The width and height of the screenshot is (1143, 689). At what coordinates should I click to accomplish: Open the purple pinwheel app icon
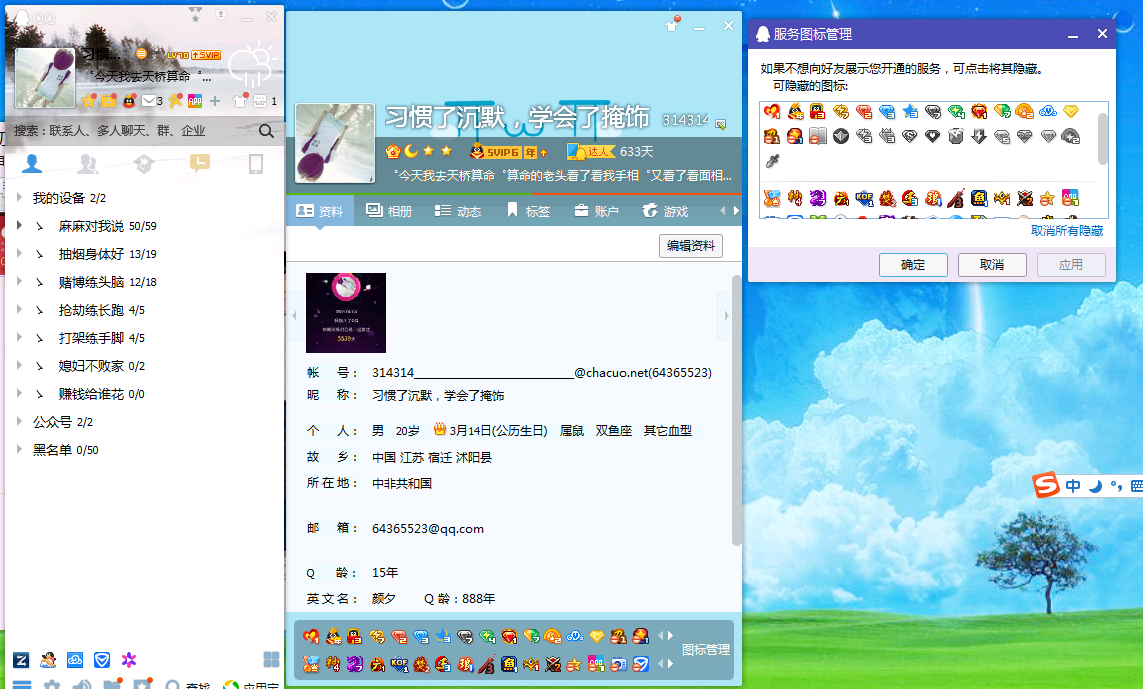pos(129,660)
